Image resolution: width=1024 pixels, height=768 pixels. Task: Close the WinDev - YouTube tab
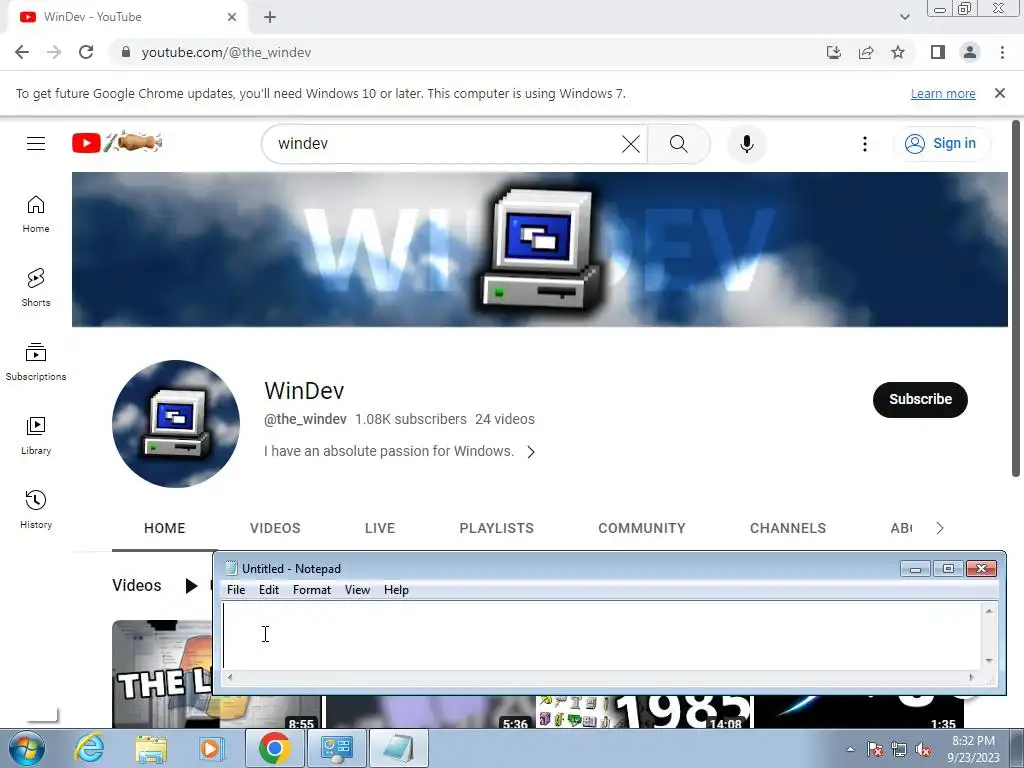[x=232, y=17]
